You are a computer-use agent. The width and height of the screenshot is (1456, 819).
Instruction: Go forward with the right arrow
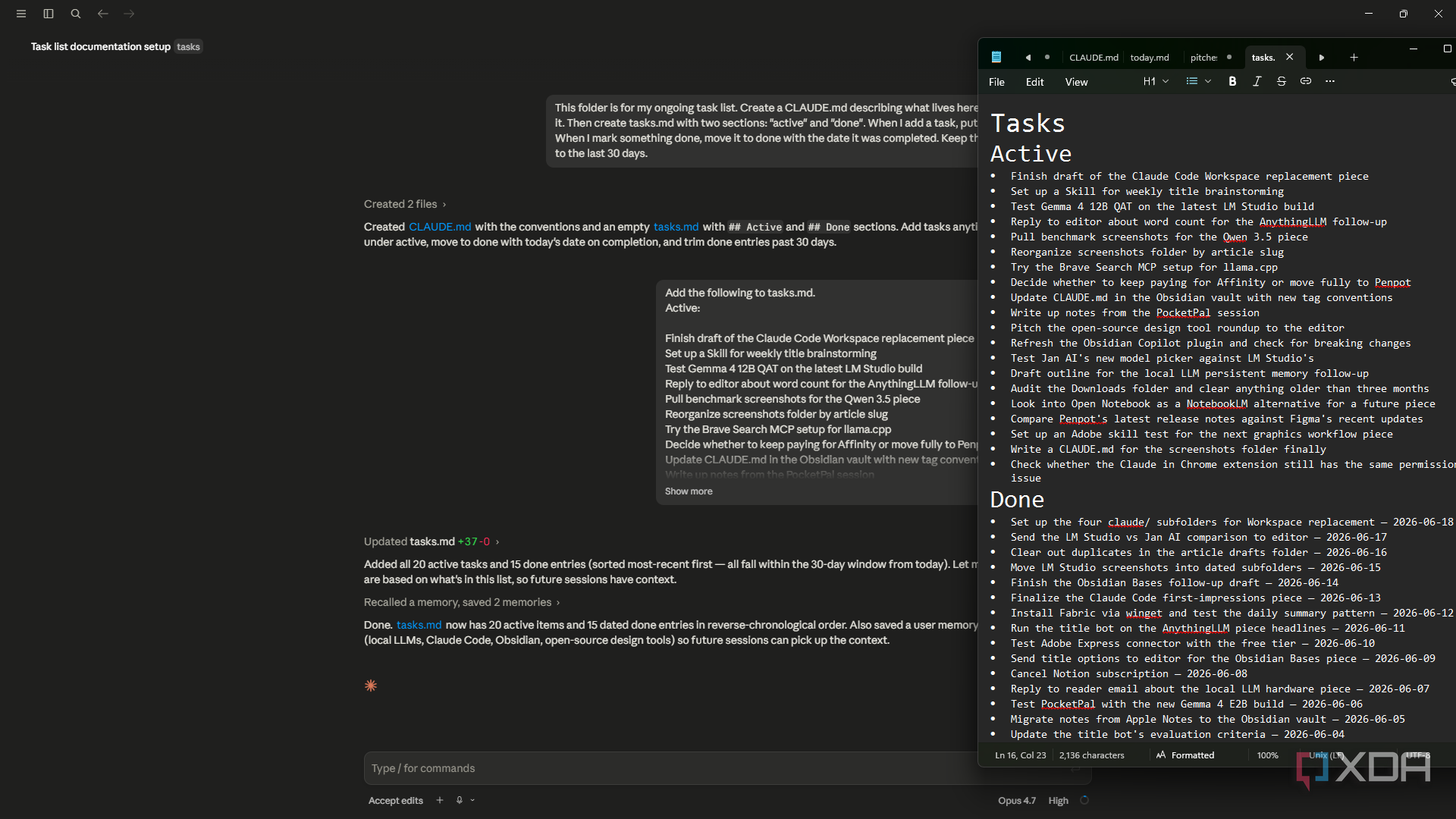point(130,14)
